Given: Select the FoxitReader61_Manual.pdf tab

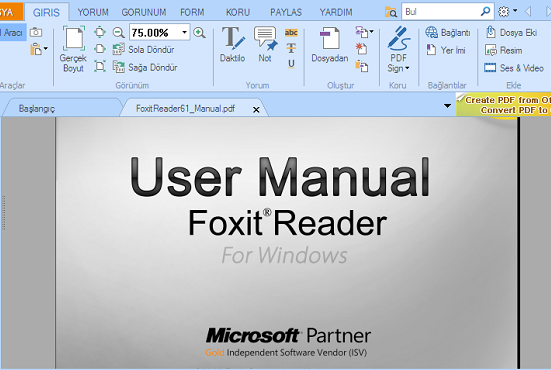Looking at the screenshot, I should coord(185,109).
